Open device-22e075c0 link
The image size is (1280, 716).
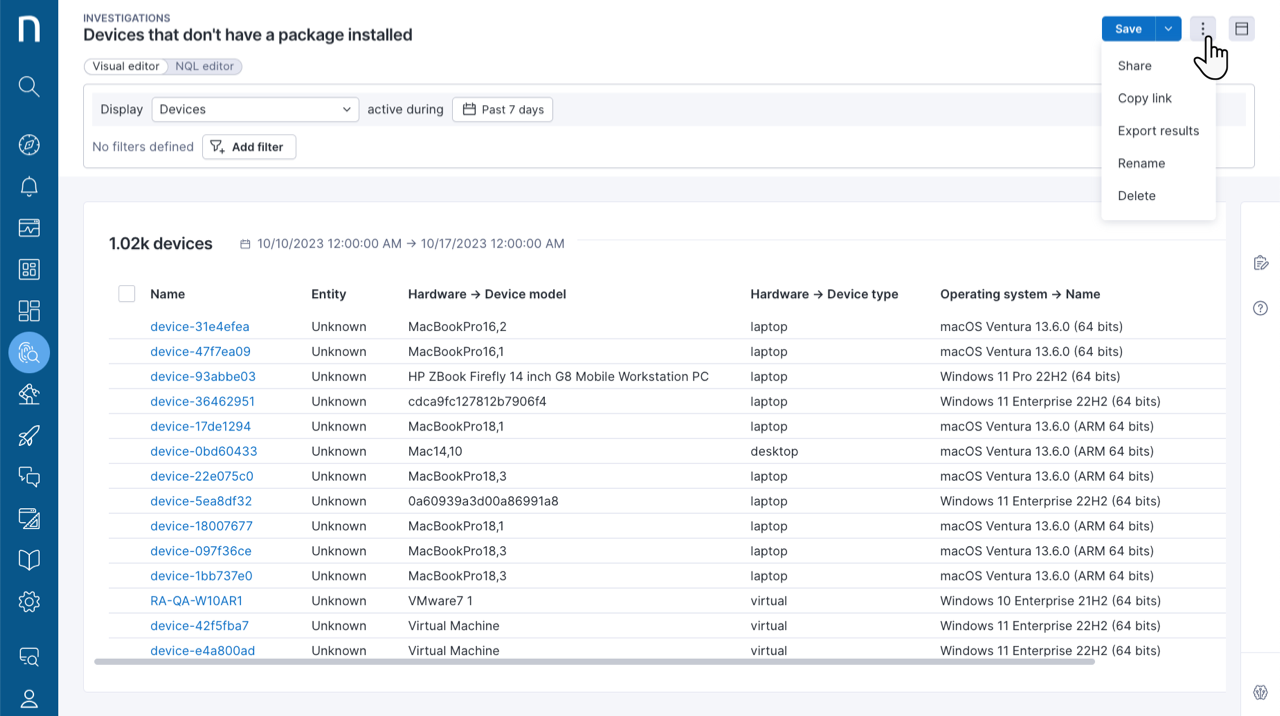click(x=202, y=477)
